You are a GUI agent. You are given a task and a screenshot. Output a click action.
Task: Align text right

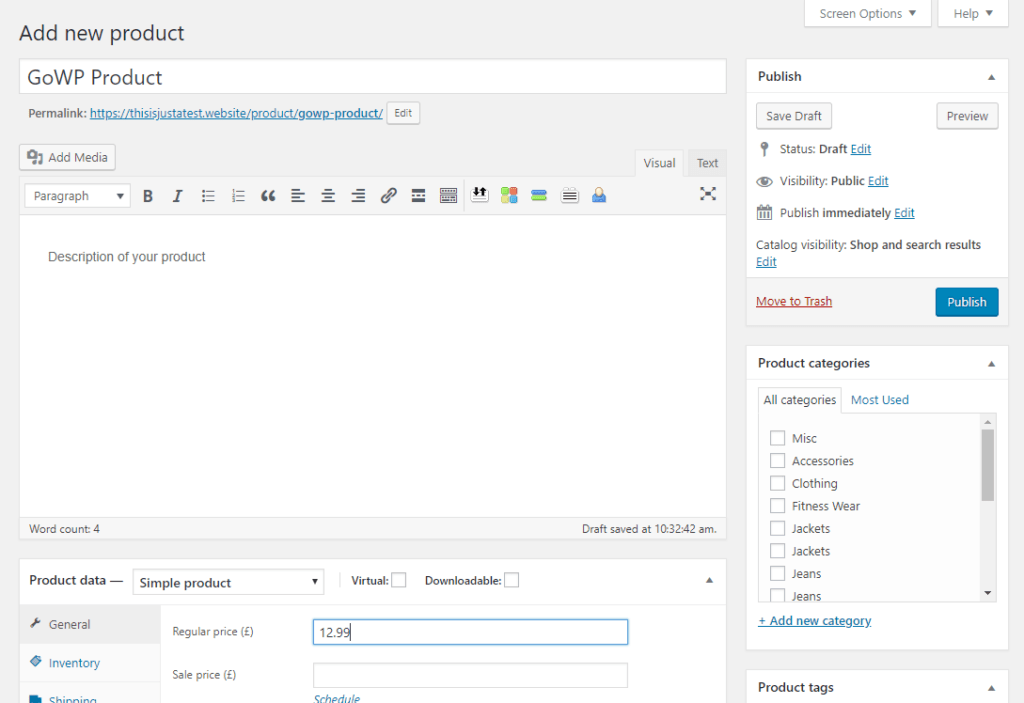[x=358, y=195]
